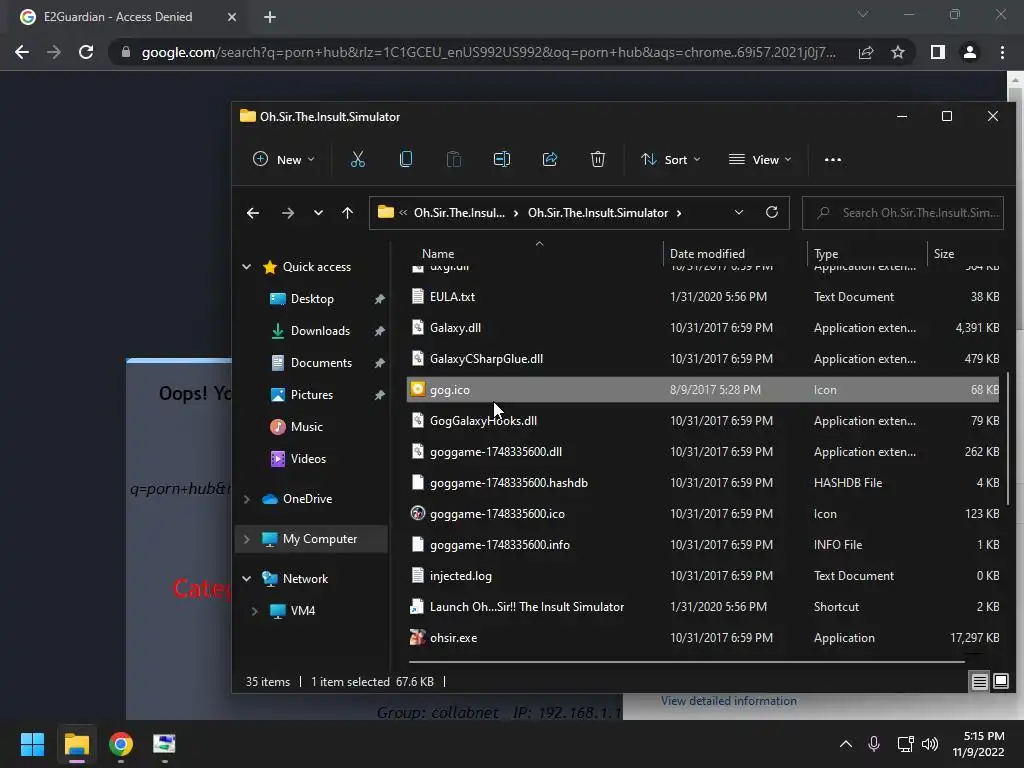Viewport: 1024px width, 768px height.
Task: Select GalaxyCSharpGlue.dll file
Action: point(703,359)
